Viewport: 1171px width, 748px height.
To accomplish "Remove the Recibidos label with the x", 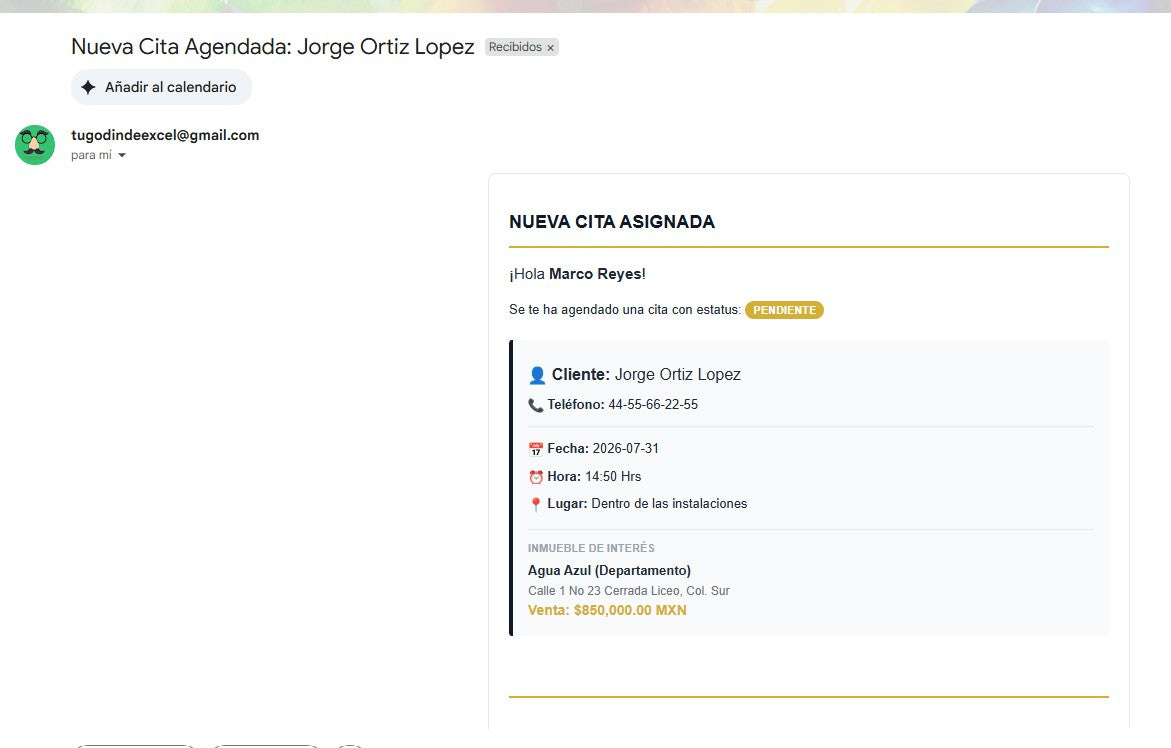I will [x=550, y=48].
